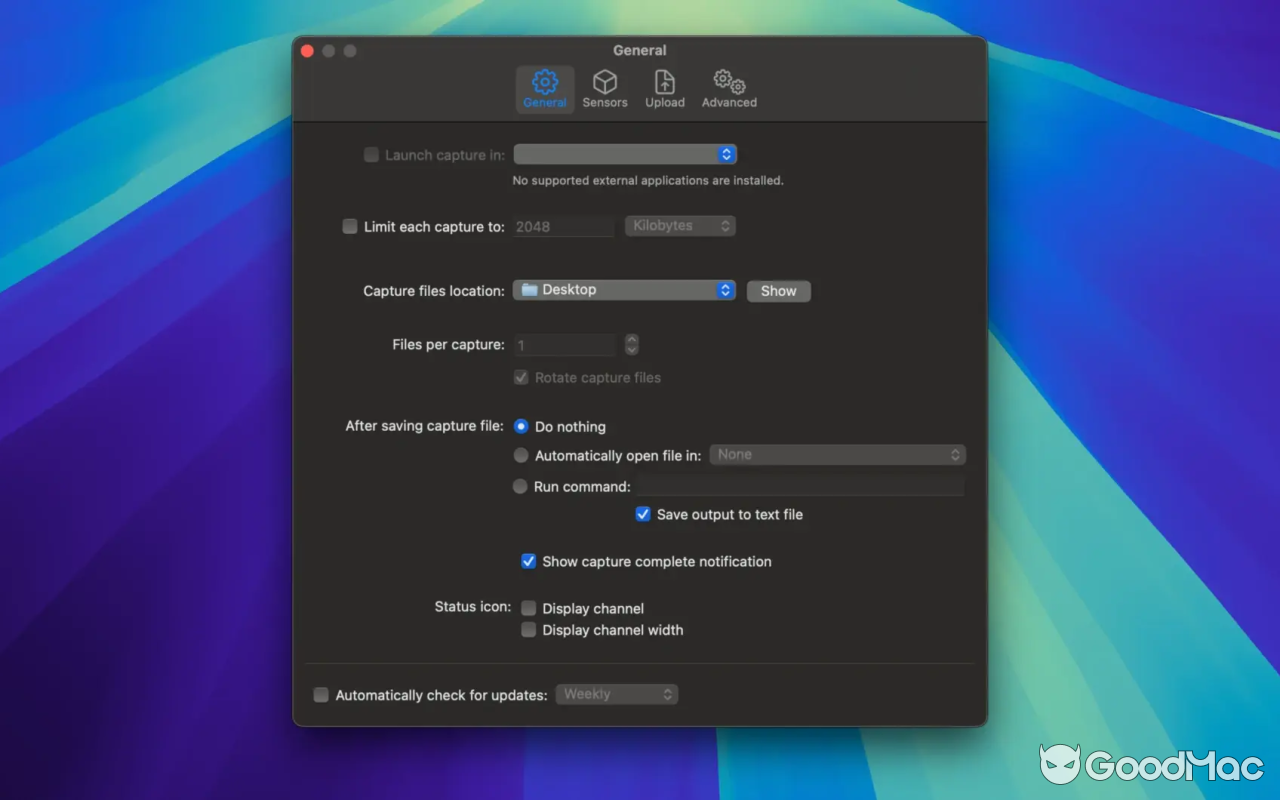This screenshot has height=800, width=1280.
Task: Click the Desktop folder icon in the location selector
Action: coord(529,290)
